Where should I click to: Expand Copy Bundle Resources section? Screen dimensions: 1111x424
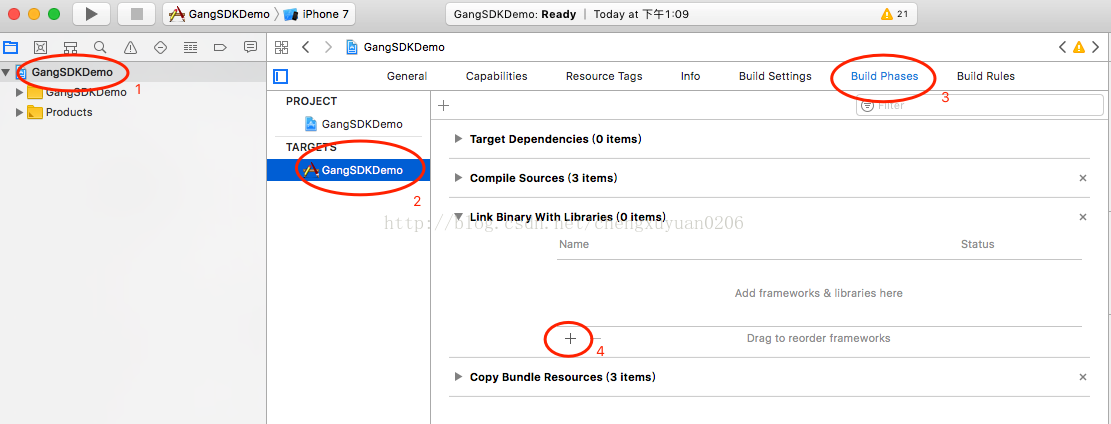459,377
